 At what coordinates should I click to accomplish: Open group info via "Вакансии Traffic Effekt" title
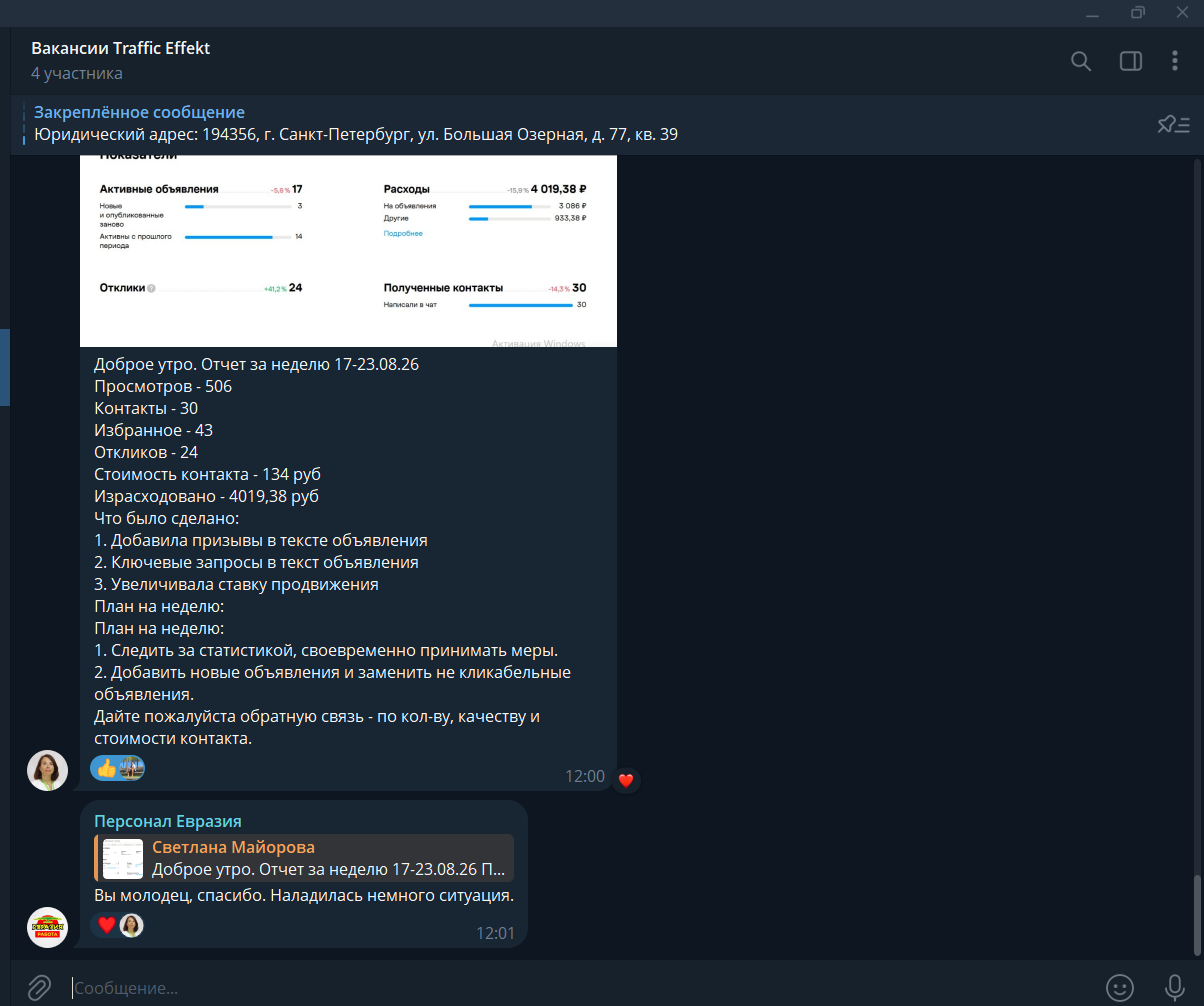(121, 48)
